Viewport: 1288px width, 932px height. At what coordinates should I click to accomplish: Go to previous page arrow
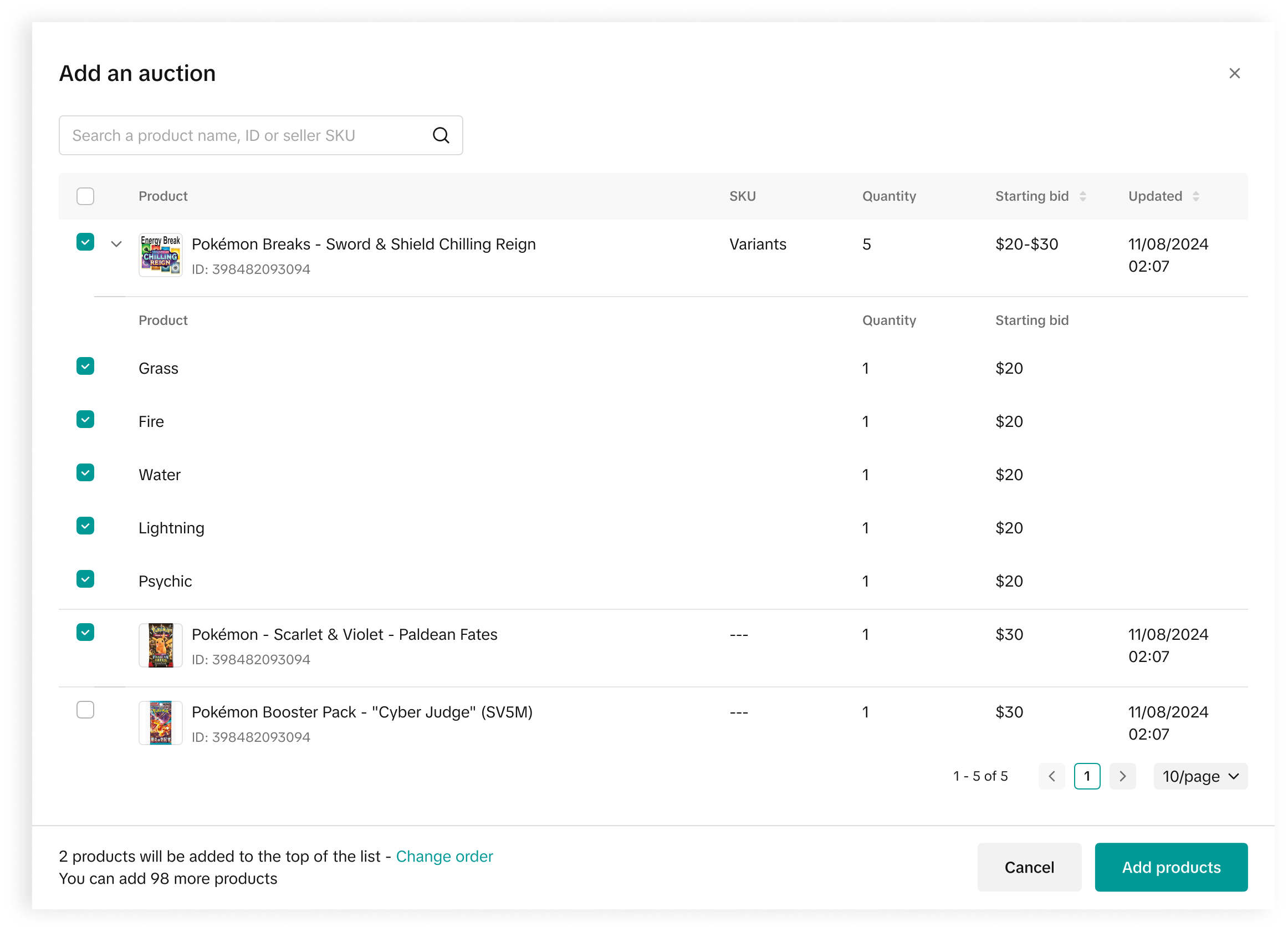(1051, 776)
